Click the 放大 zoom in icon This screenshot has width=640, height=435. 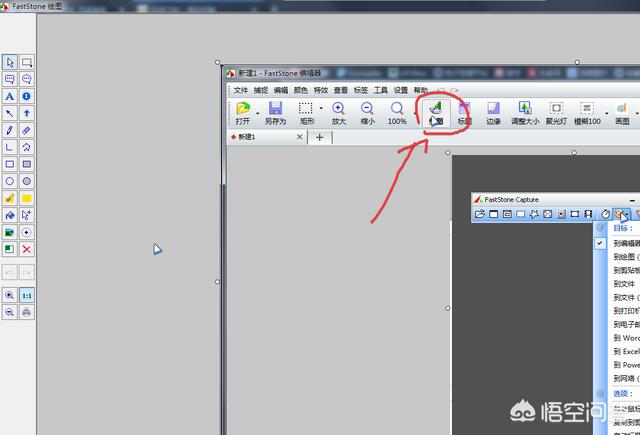coord(338,111)
